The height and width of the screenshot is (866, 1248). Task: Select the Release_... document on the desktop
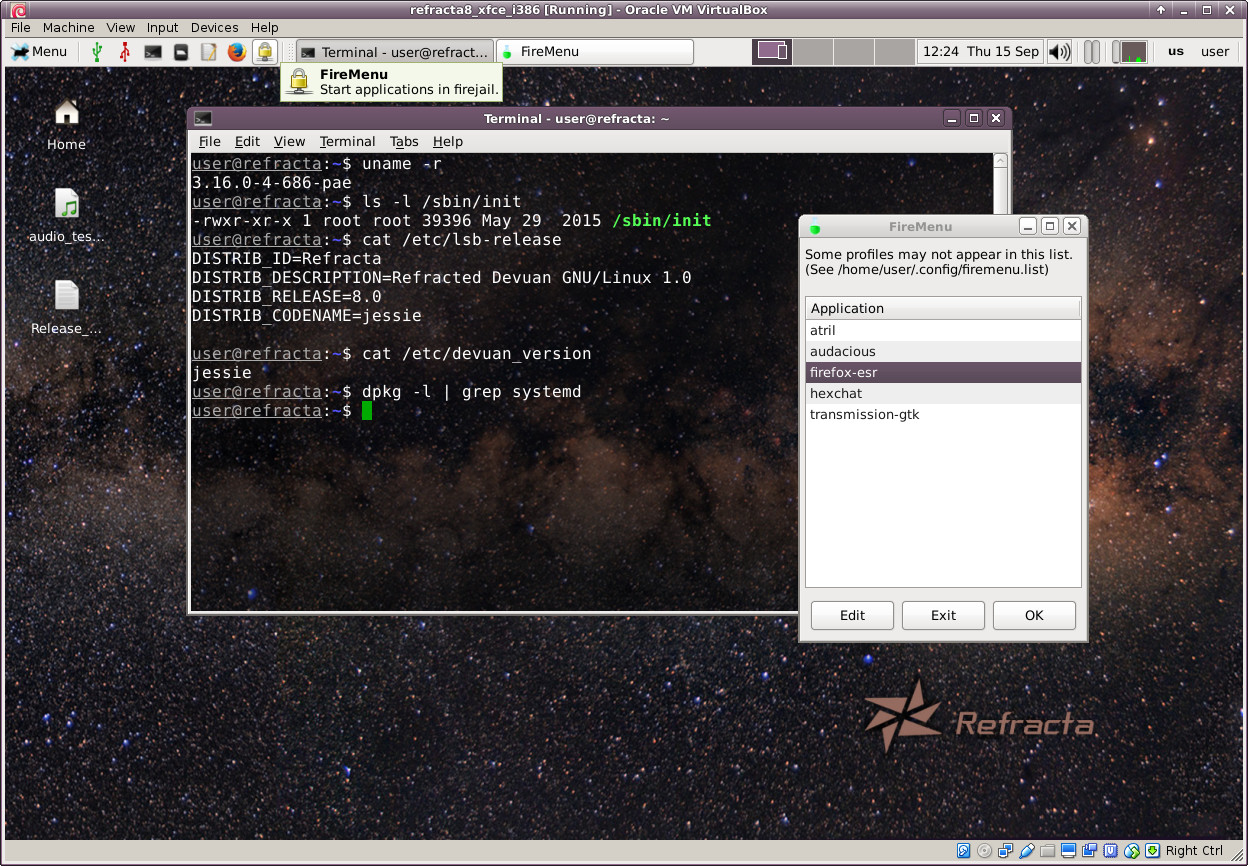click(66, 307)
